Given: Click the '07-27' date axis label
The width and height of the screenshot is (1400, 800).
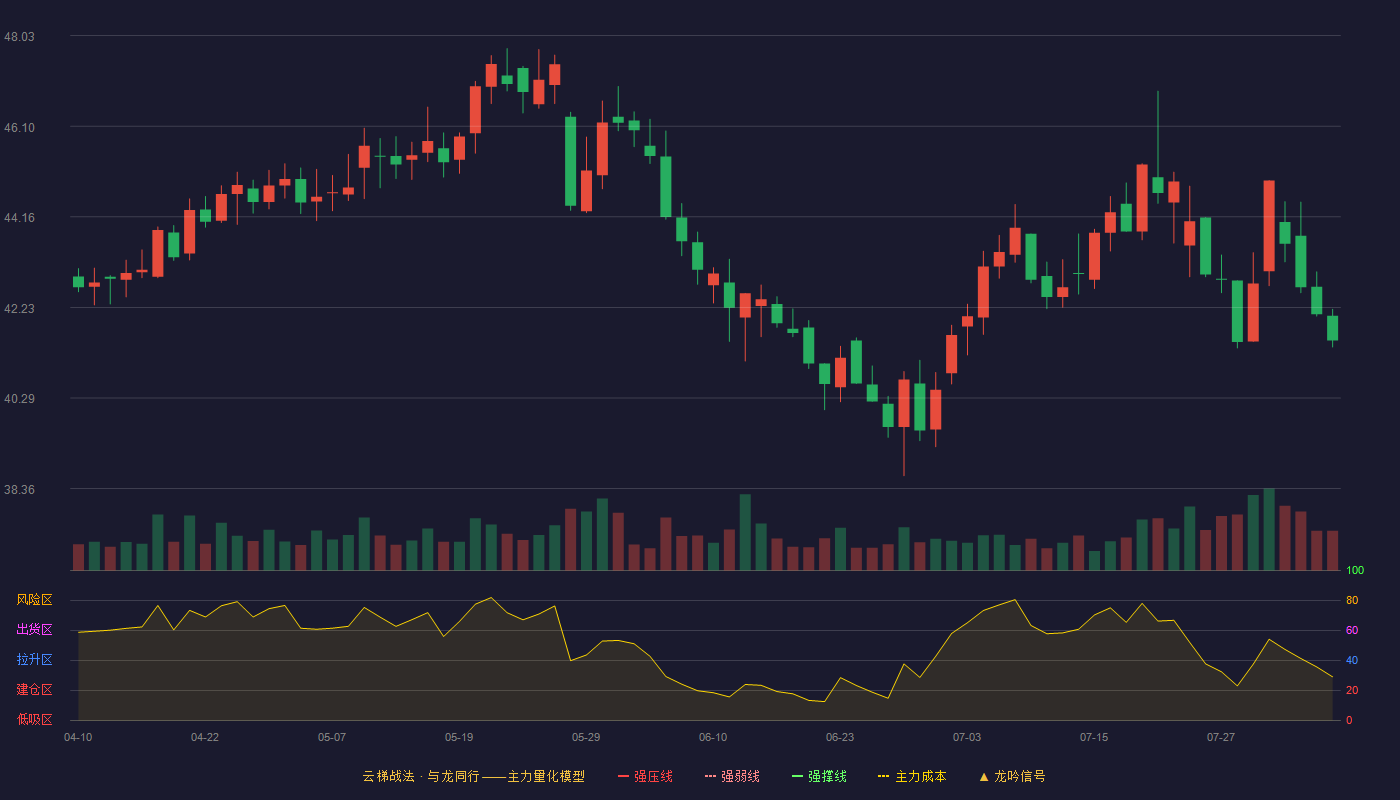Looking at the screenshot, I should tap(1221, 737).
